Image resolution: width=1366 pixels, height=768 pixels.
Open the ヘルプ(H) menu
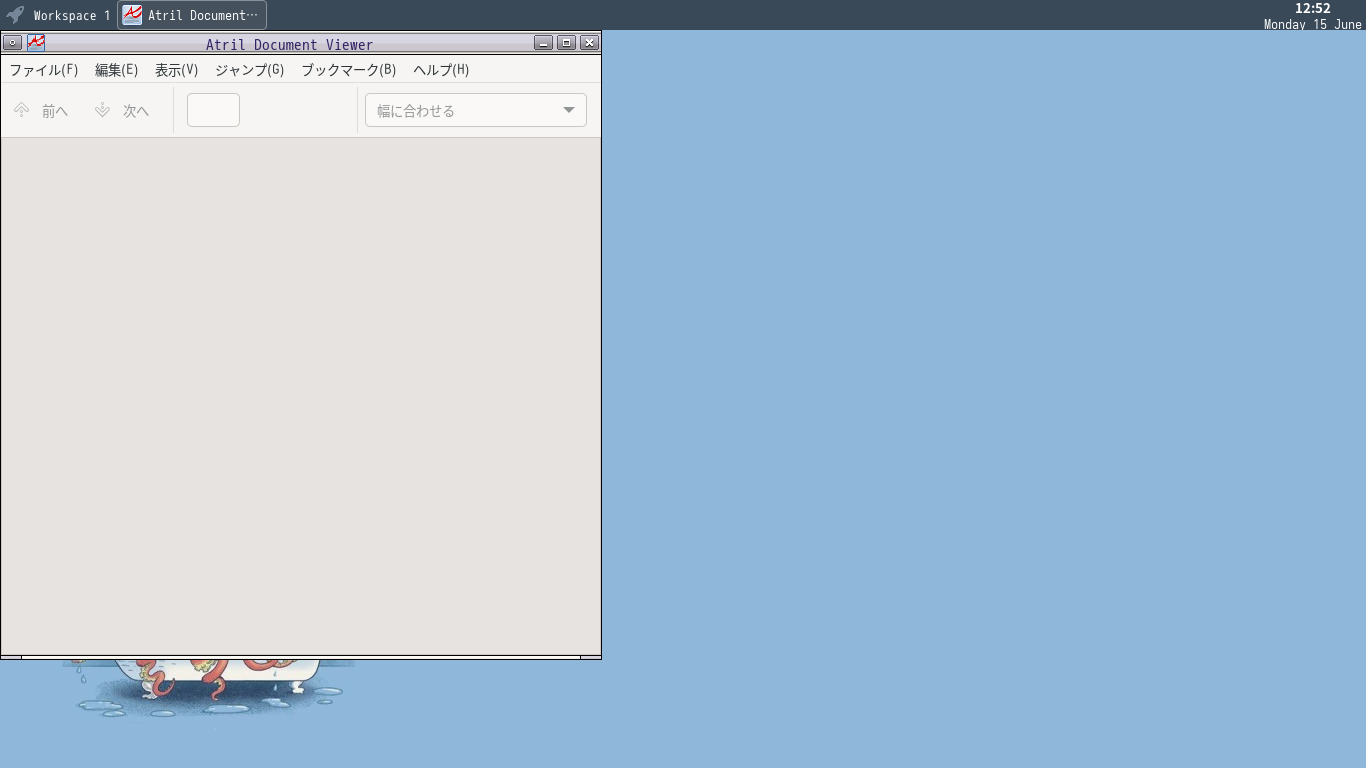(x=441, y=70)
